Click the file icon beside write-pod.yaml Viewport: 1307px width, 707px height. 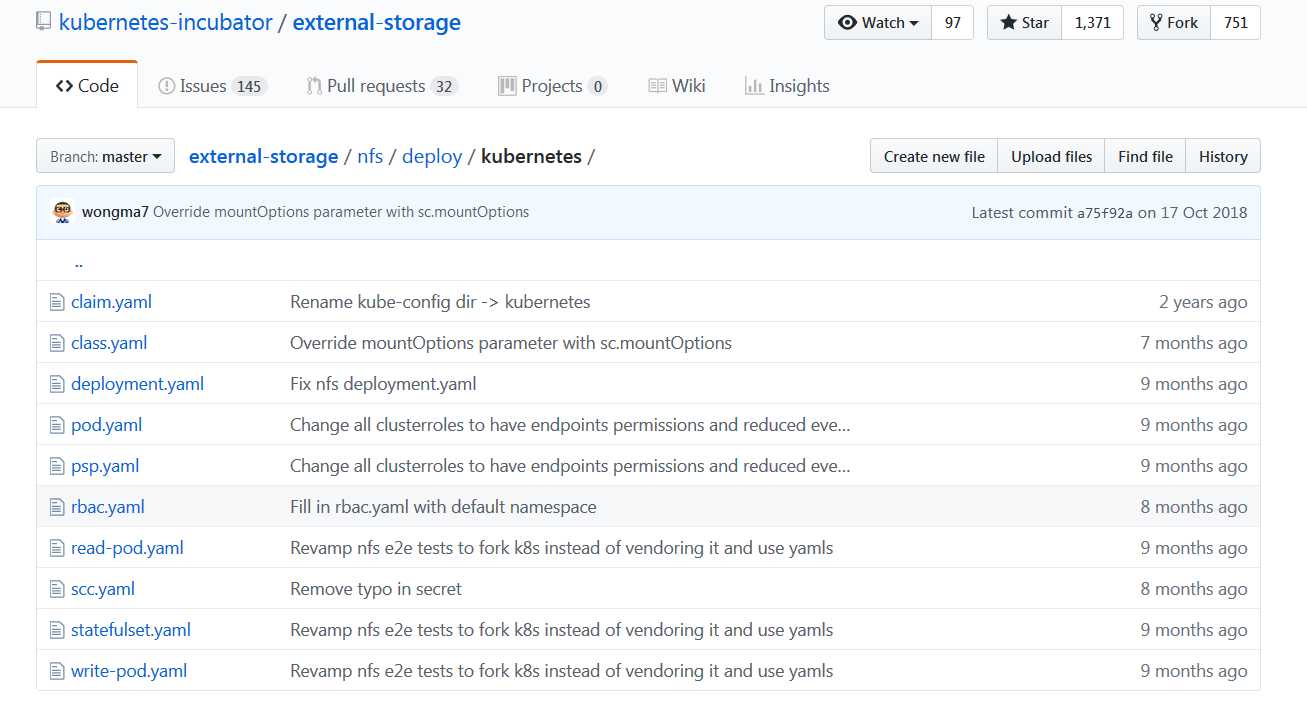pos(57,671)
